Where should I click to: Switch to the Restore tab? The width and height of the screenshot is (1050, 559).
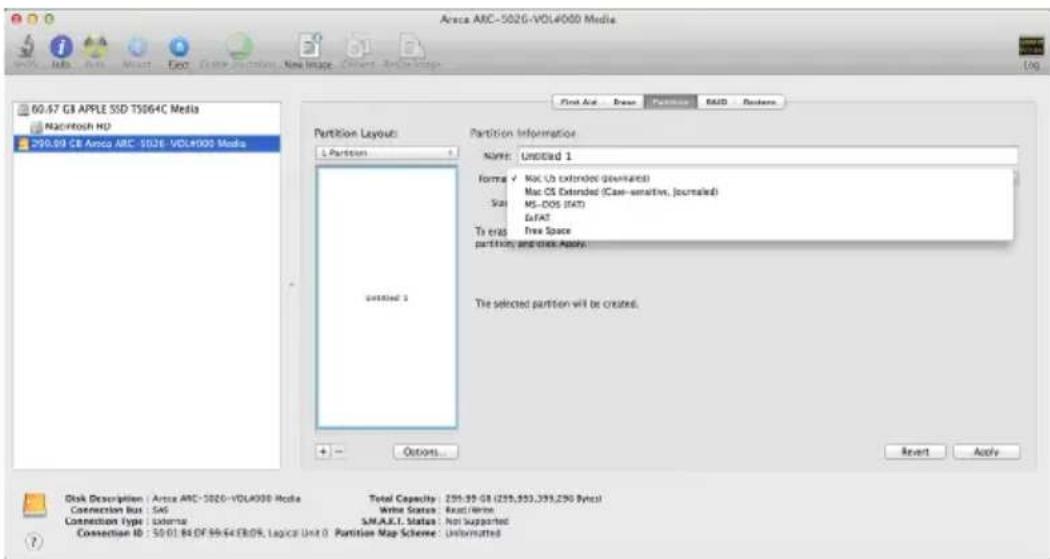[x=759, y=102]
